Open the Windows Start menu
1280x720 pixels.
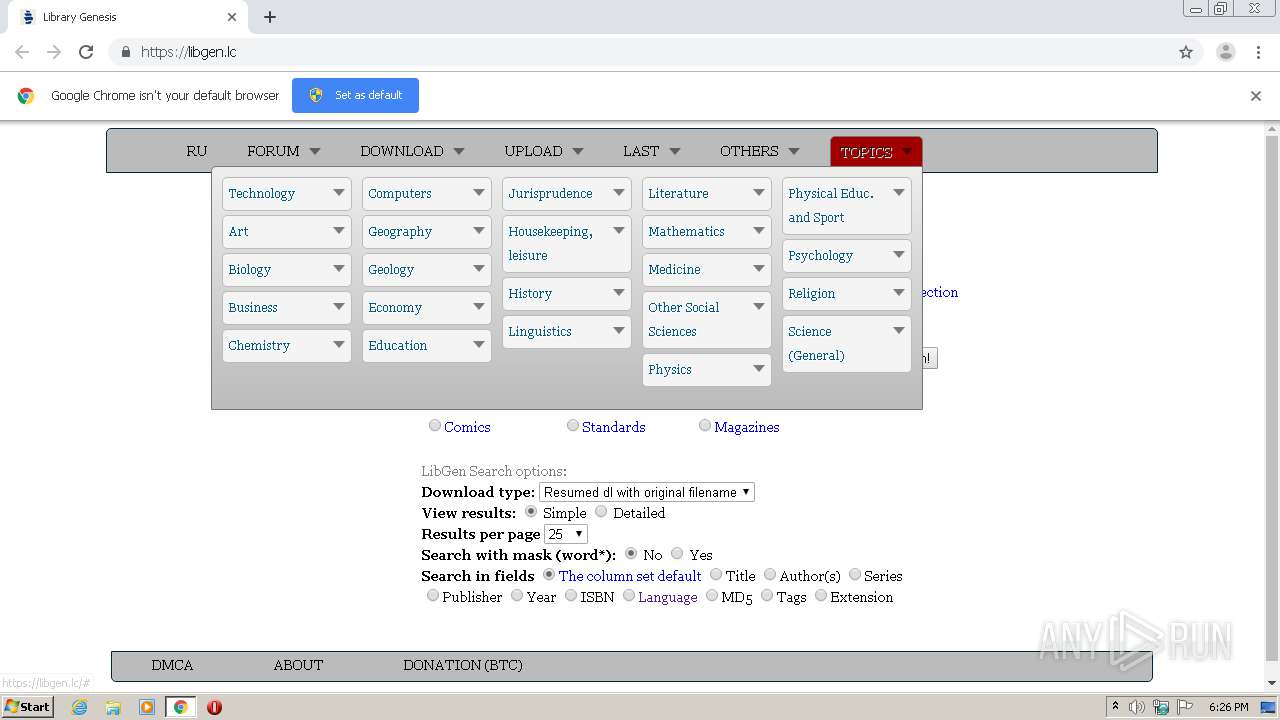[x=28, y=707]
